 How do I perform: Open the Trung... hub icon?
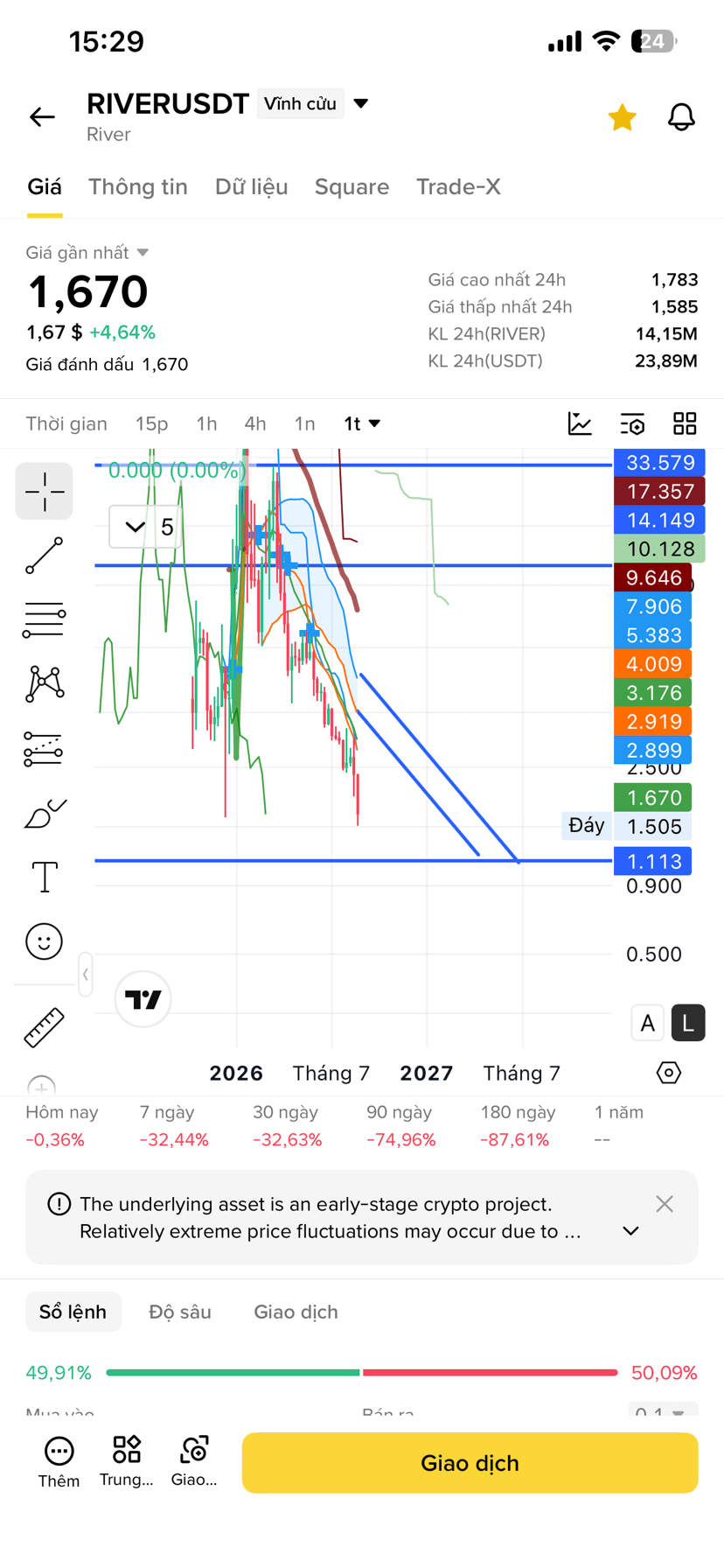[x=126, y=1461]
